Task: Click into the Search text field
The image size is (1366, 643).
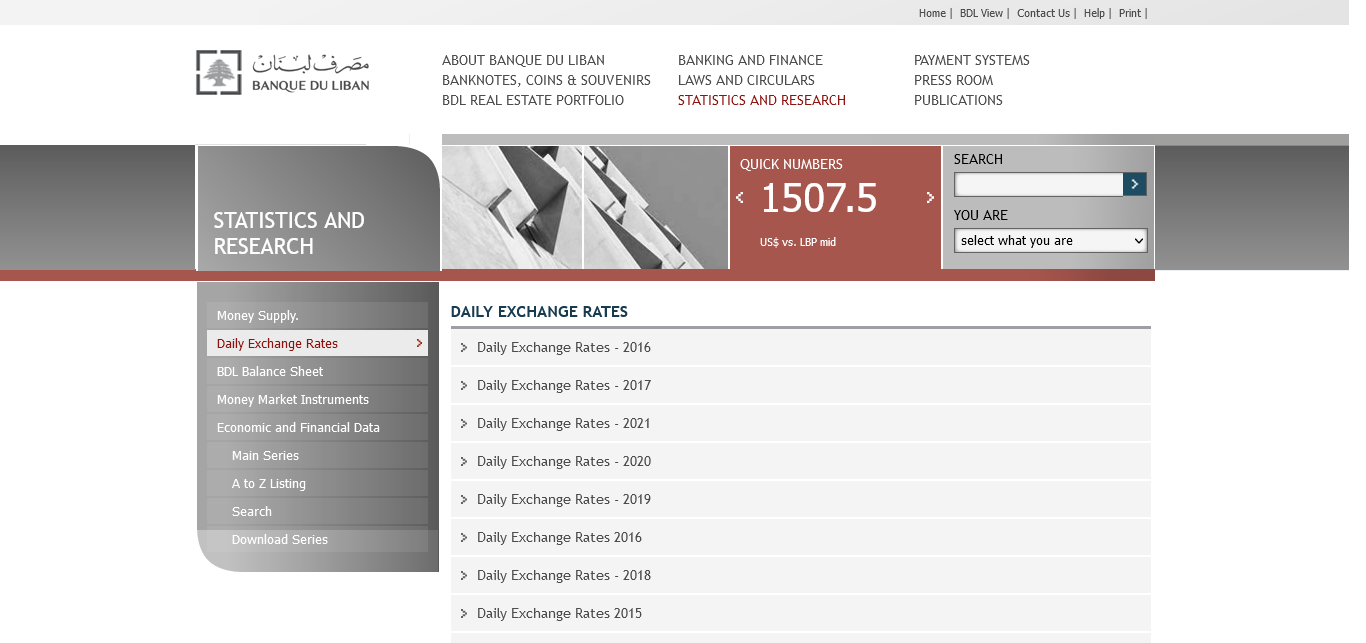Action: (1038, 185)
